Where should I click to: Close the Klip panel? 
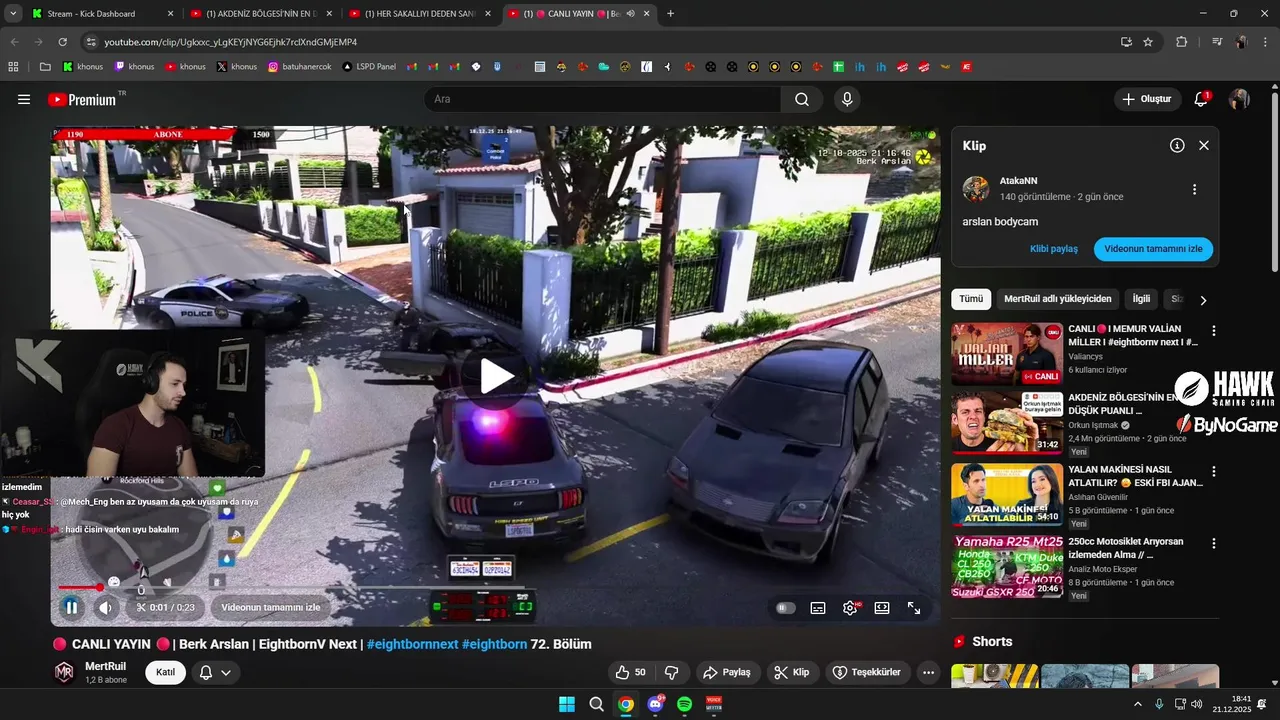click(x=1204, y=145)
